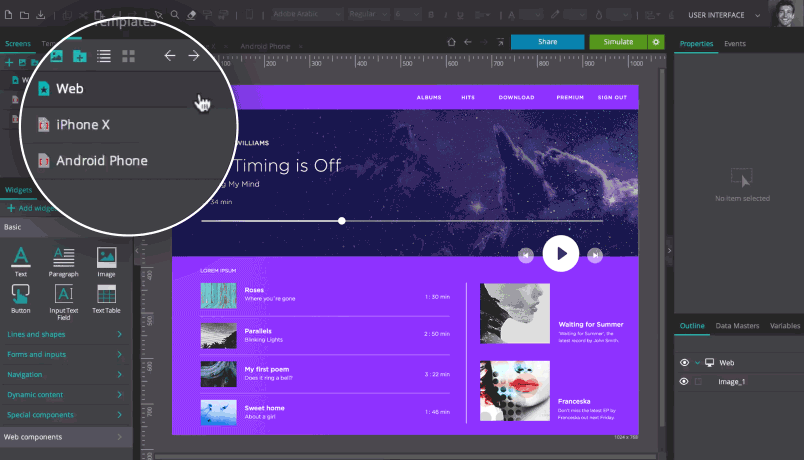The image size is (804, 460).
Task: Pick the eraser tool in toolbar
Action: 191,15
